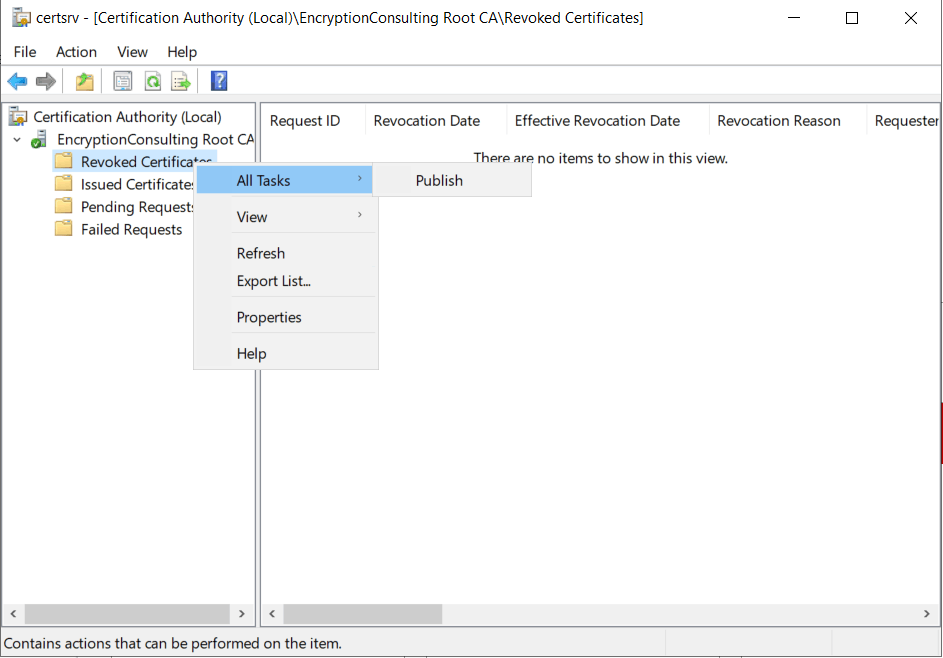Click right arrow of tree pane scrollbar

[242, 613]
